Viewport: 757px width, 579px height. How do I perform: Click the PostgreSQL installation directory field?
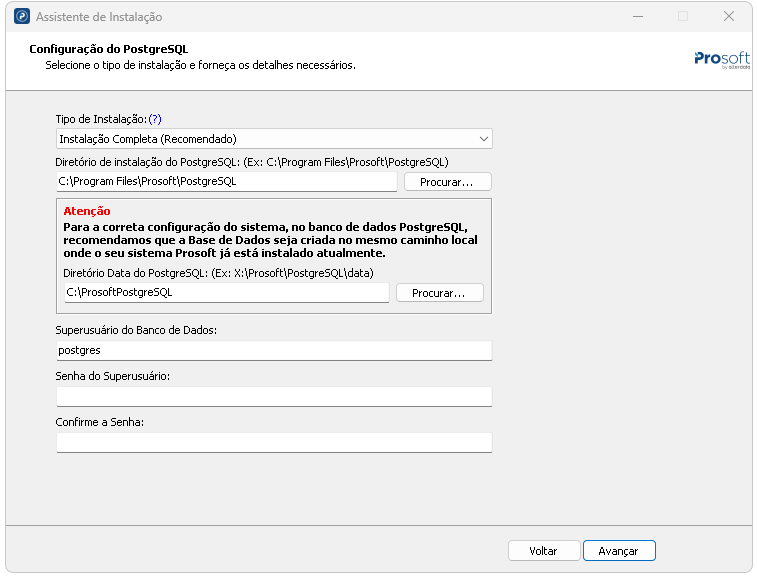pyautogui.click(x=227, y=182)
